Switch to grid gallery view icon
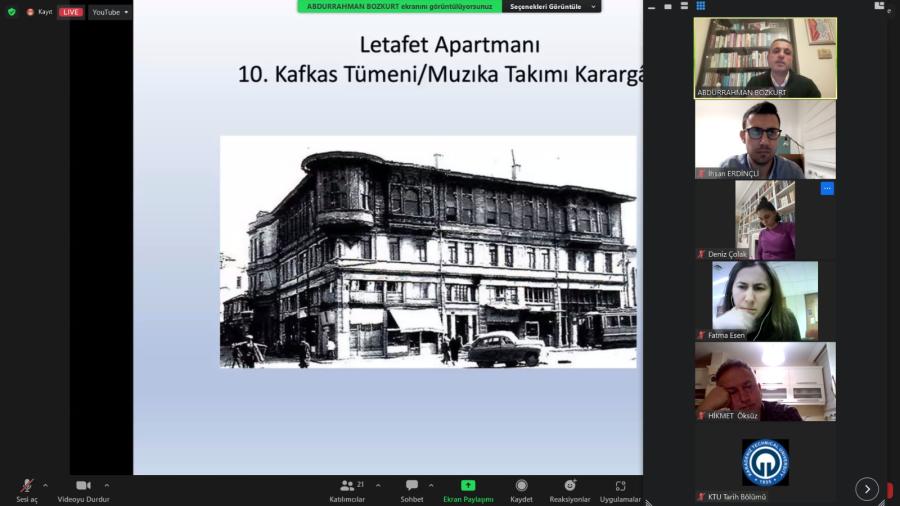This screenshot has height=506, width=900. pyautogui.click(x=700, y=6)
